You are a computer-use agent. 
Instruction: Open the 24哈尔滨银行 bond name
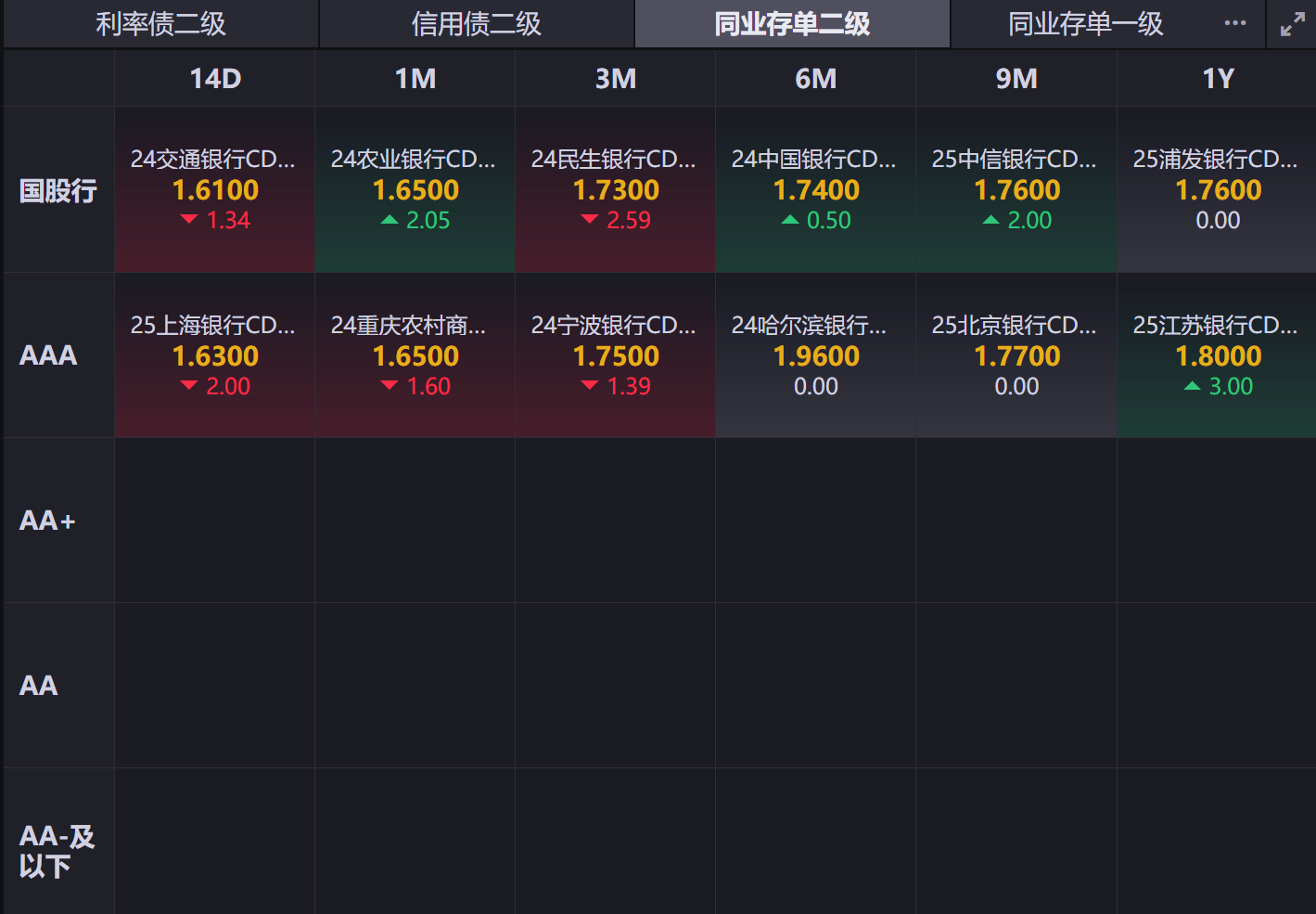click(x=810, y=326)
